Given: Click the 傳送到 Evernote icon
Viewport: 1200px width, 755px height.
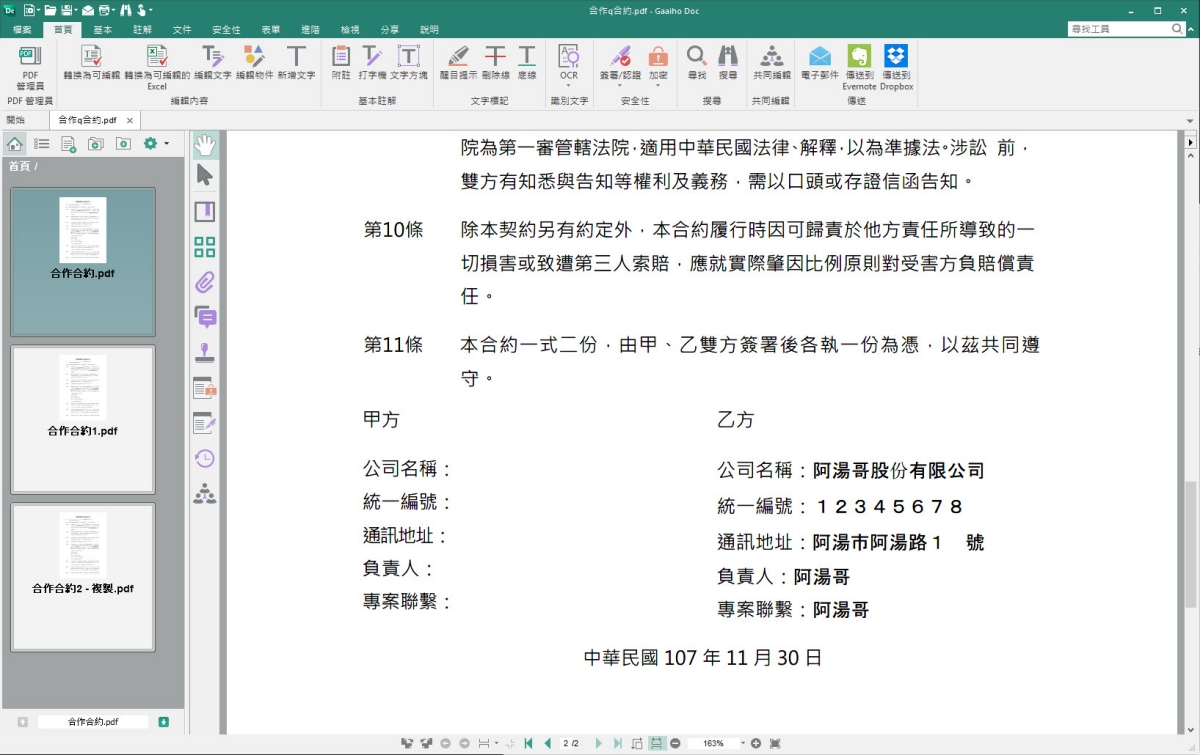Looking at the screenshot, I should [x=858, y=61].
